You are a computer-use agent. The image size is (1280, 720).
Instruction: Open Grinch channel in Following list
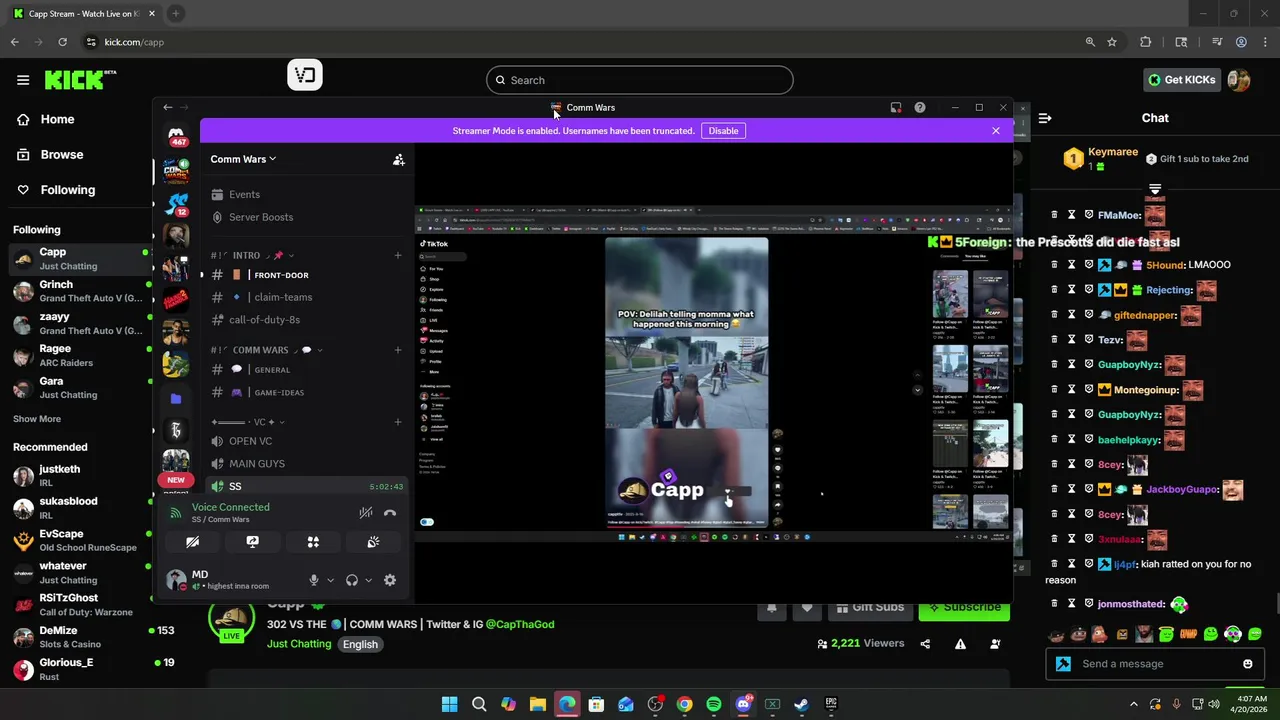pyautogui.click(x=78, y=291)
